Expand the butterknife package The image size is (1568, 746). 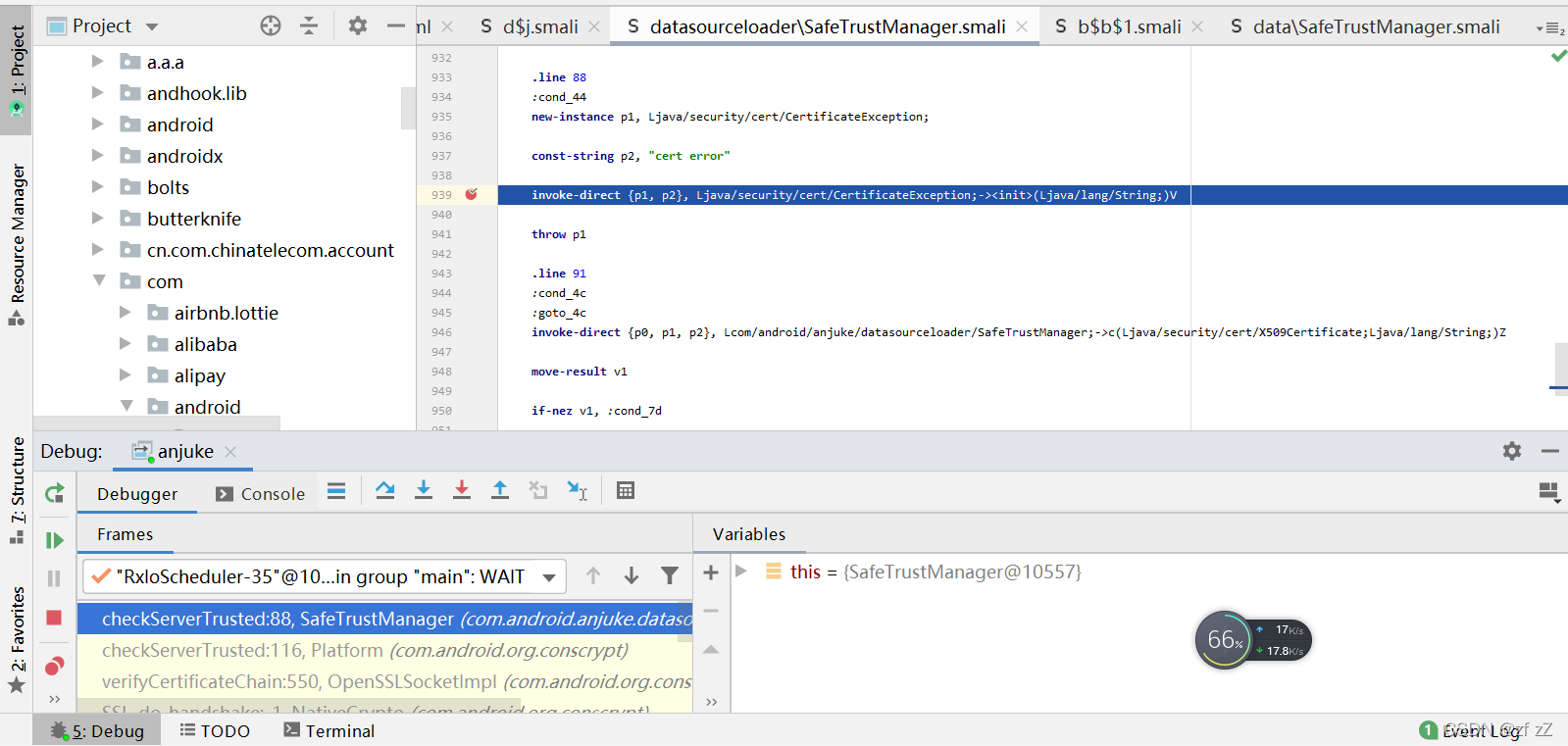click(97, 218)
